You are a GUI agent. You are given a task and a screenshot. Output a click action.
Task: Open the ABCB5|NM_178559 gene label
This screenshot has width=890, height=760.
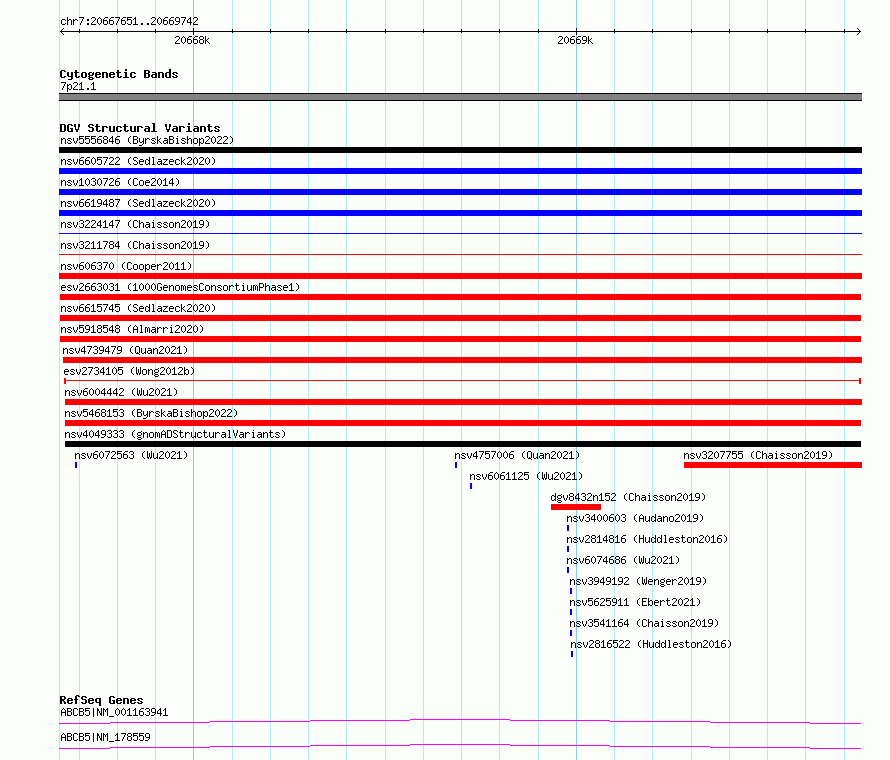105,737
